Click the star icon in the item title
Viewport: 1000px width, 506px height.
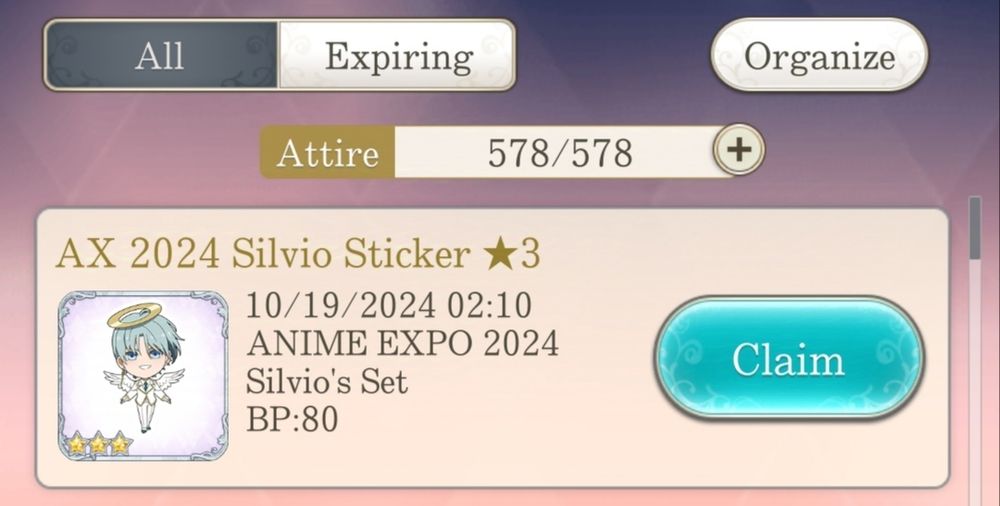click(x=500, y=255)
